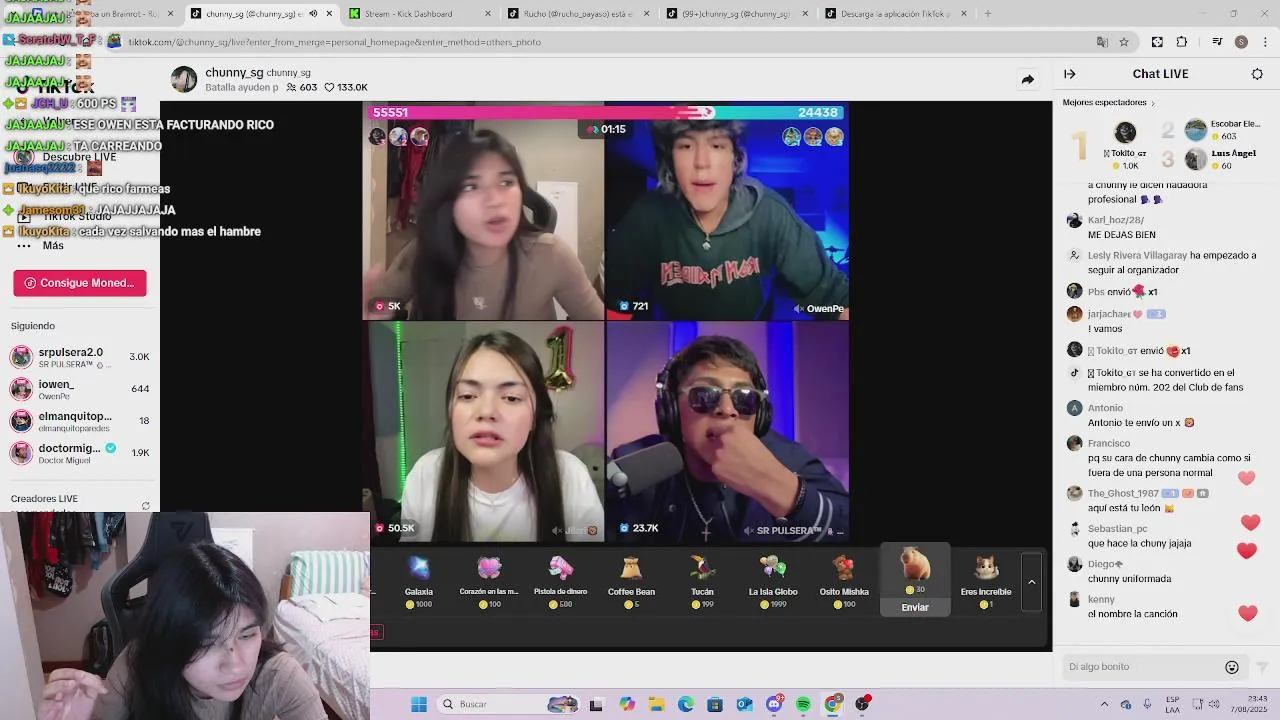The image size is (1280, 720).
Task: Choose the Coffee Bean gift
Action: tap(631, 582)
